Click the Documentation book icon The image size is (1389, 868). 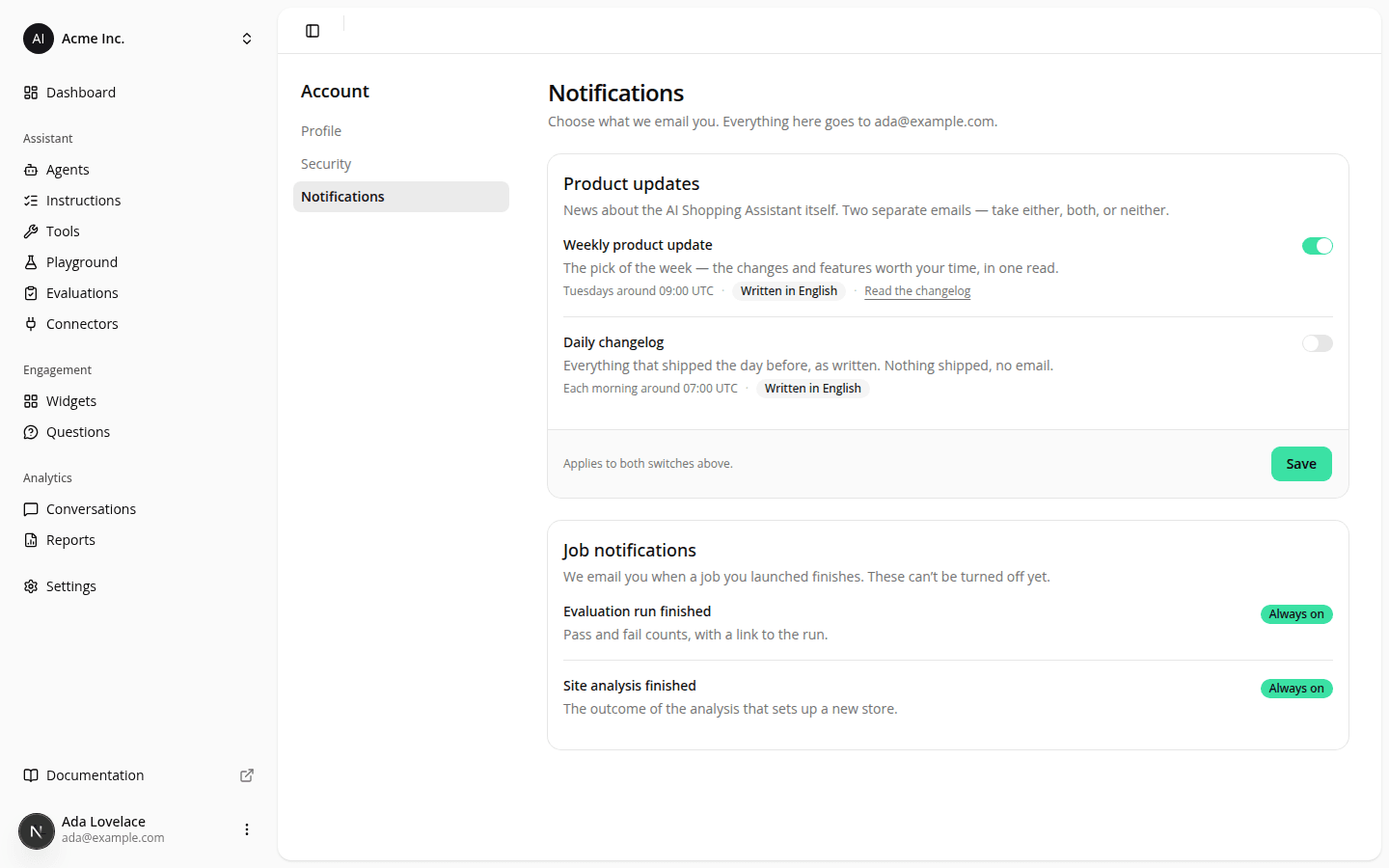tap(31, 775)
